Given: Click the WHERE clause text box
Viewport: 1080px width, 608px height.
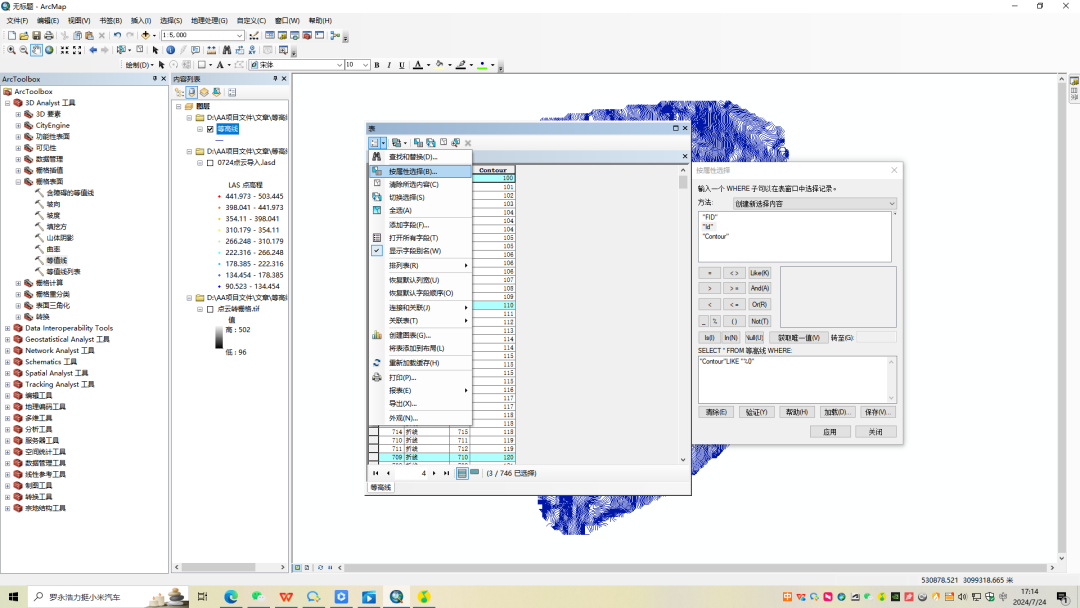Looking at the screenshot, I should click(x=797, y=379).
